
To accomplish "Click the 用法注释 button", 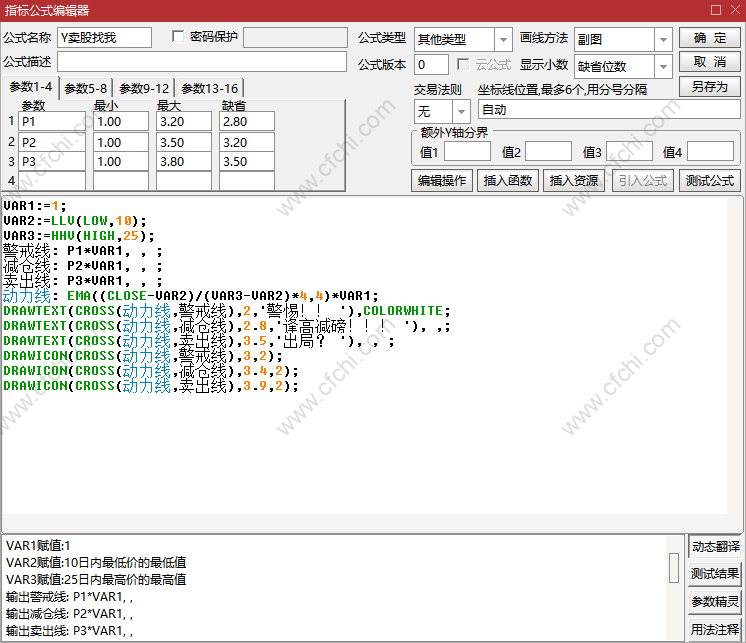I will coord(716,630).
